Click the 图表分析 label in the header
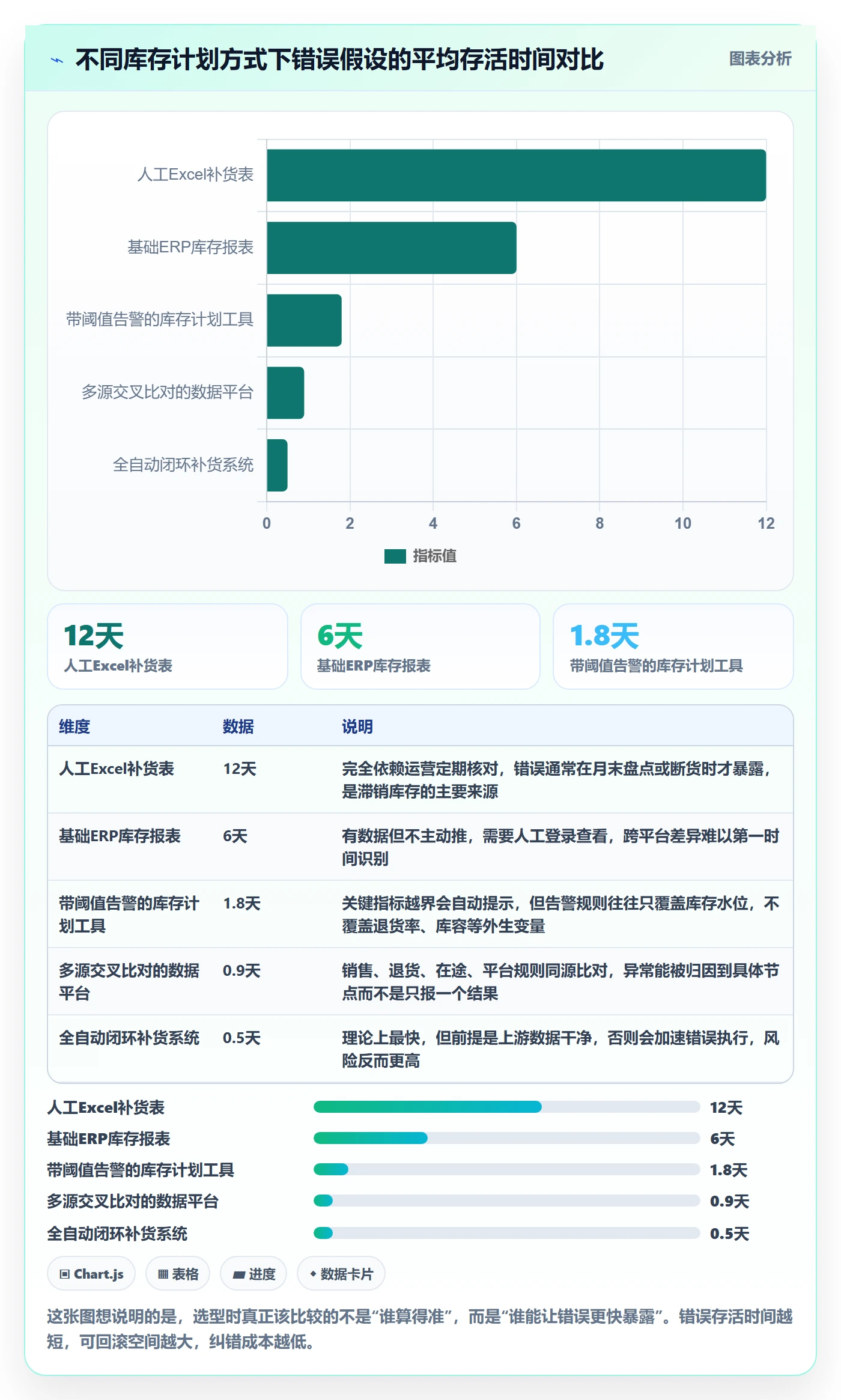841x1400 pixels. (x=760, y=59)
